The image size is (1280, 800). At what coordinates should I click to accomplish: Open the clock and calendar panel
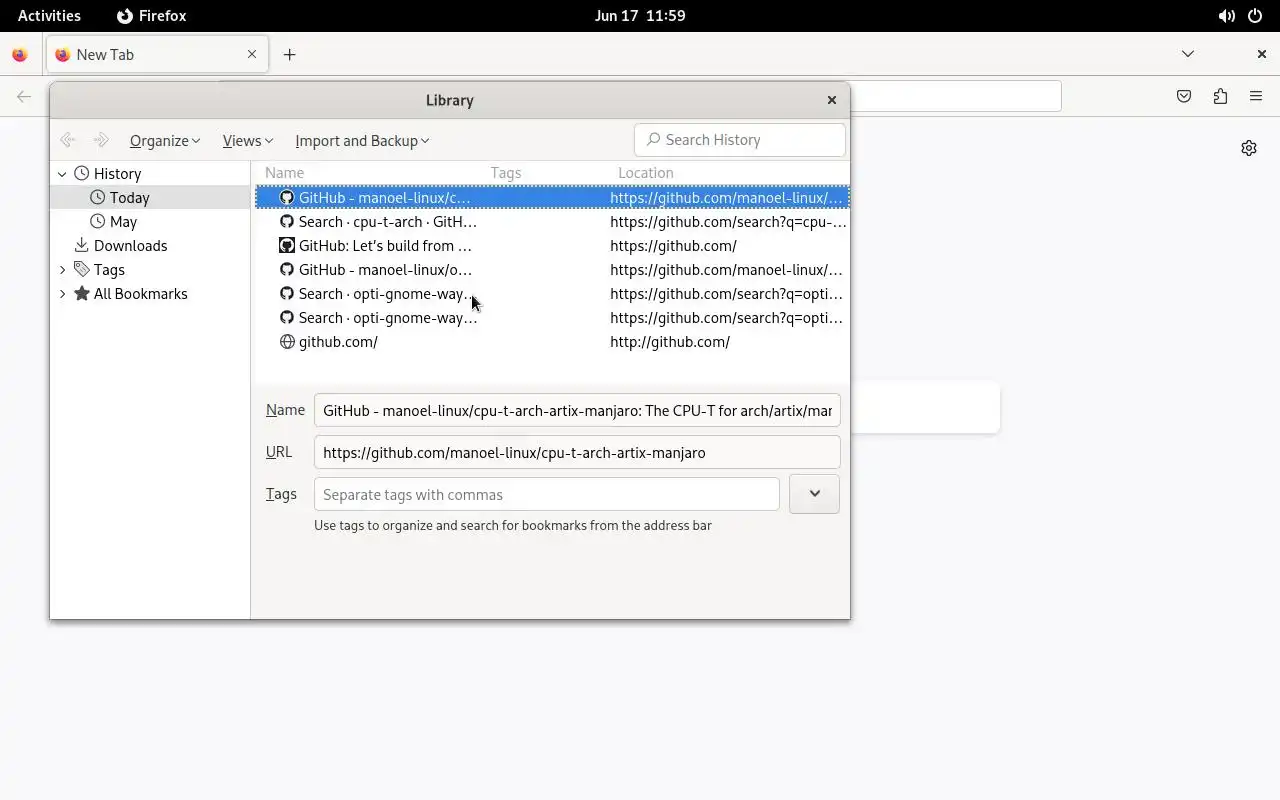[640, 16]
